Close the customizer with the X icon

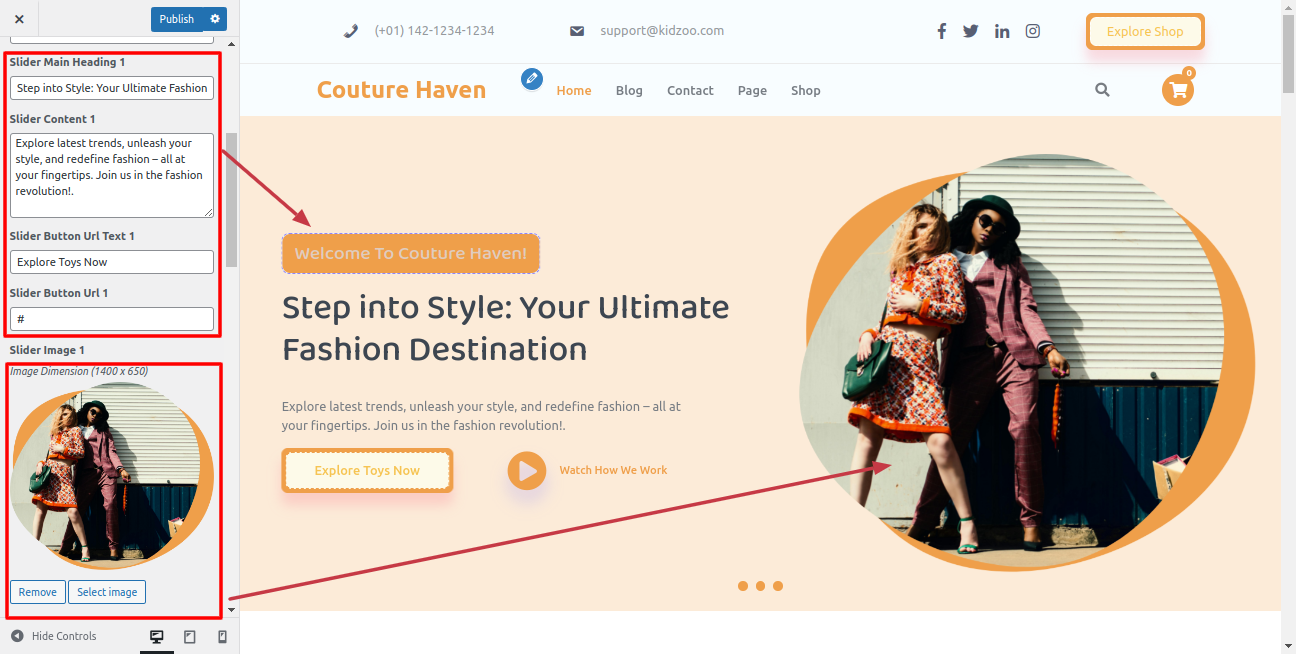(19, 19)
